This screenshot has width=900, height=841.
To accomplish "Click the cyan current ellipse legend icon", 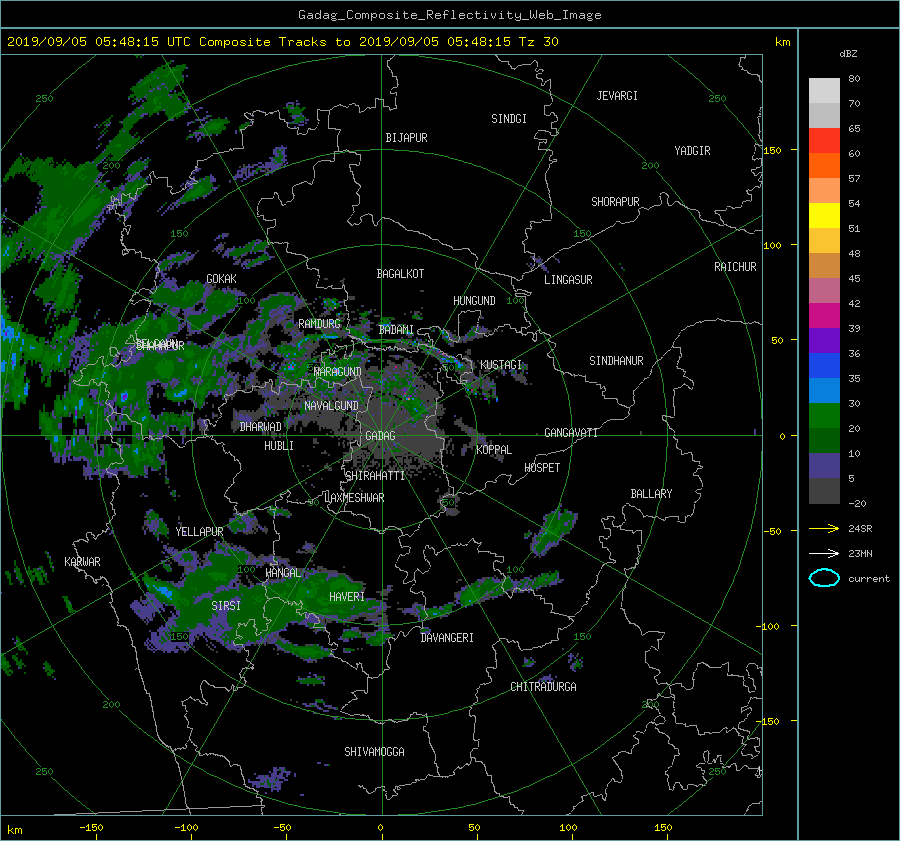I will [824, 578].
